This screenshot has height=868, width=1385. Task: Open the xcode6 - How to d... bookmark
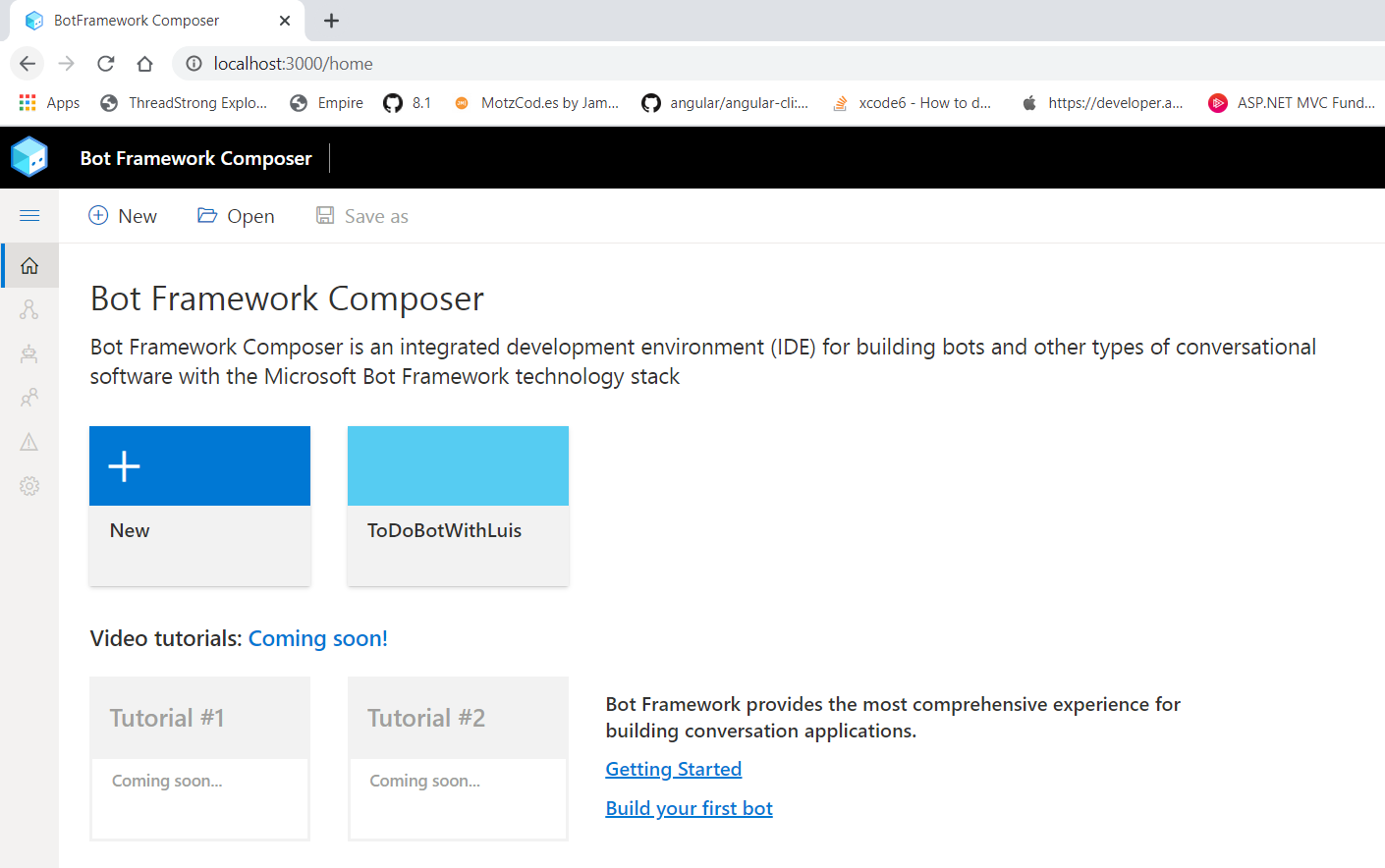point(912,103)
